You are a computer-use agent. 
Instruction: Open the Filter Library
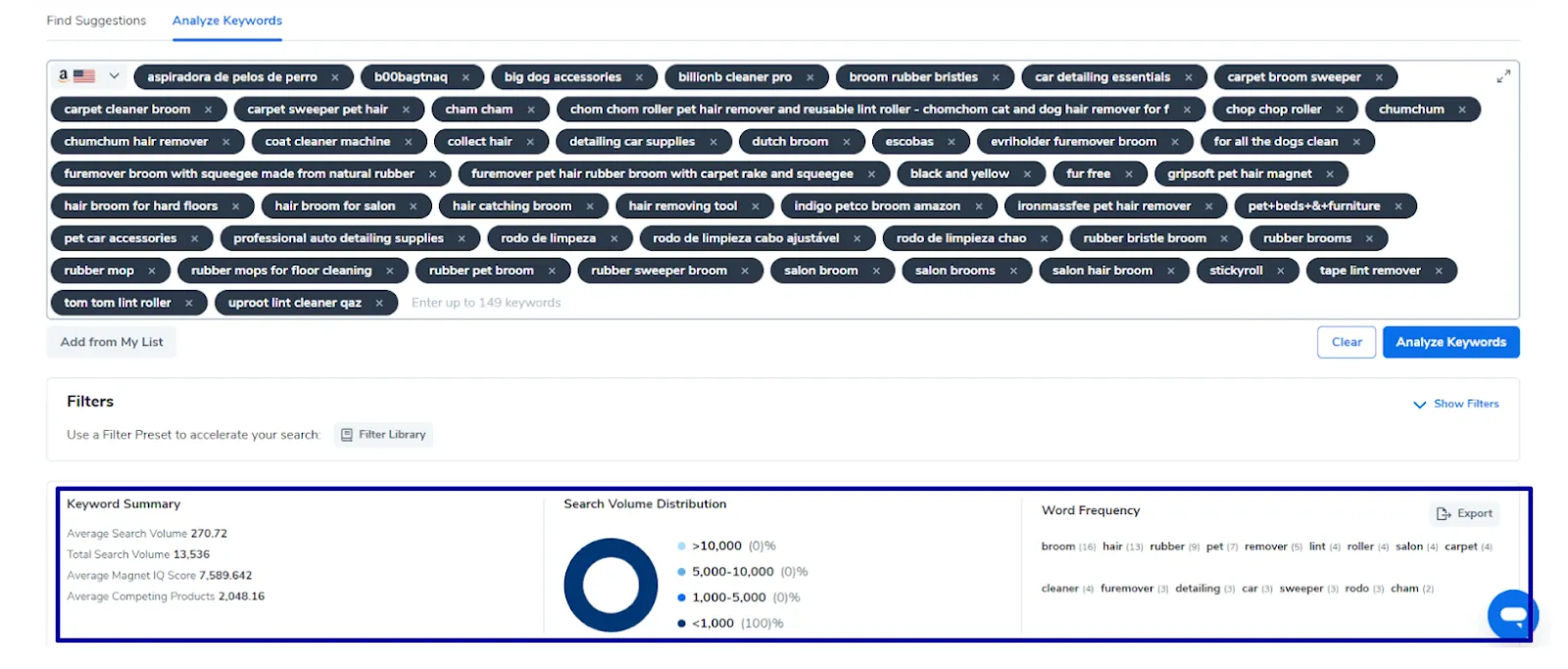pos(383,435)
